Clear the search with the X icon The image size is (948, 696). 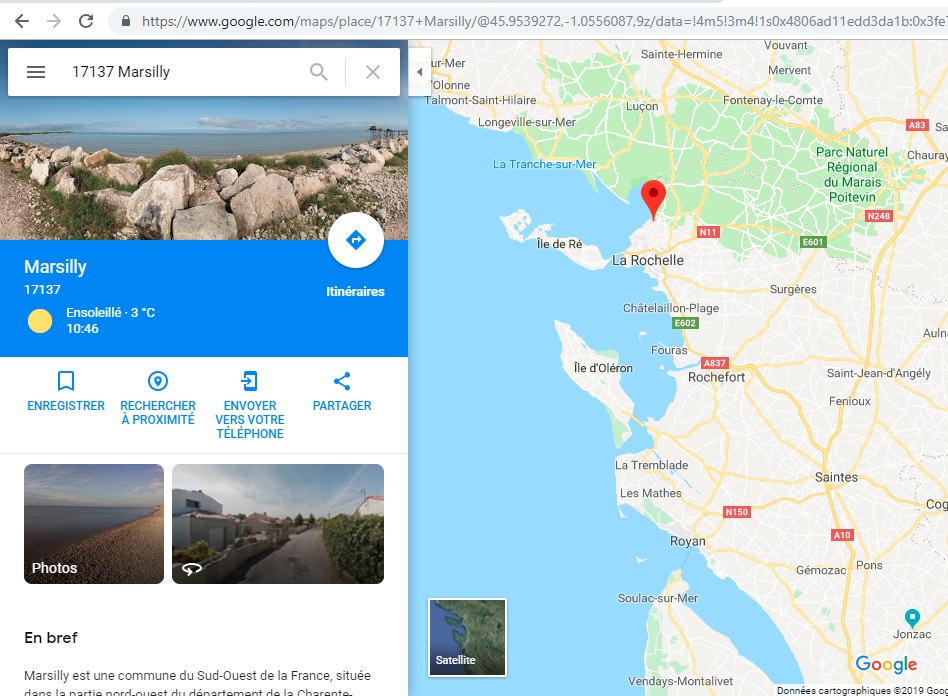pos(373,72)
